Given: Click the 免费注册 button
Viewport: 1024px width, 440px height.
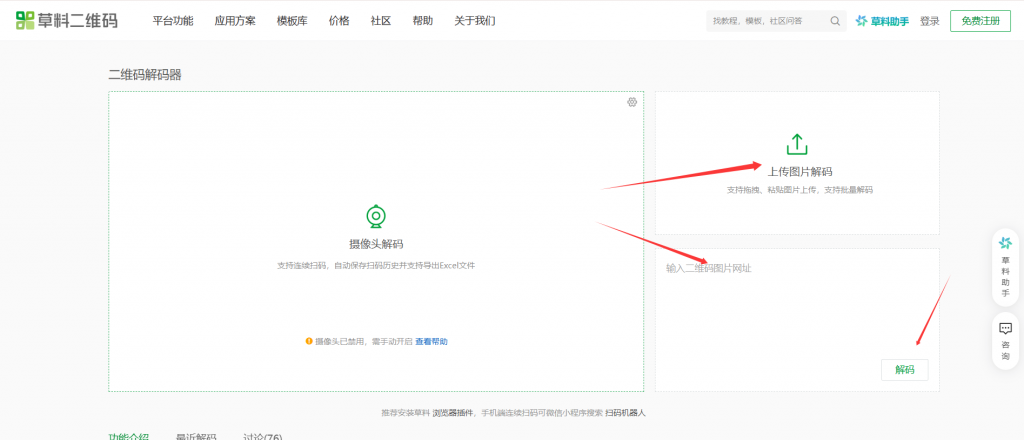Looking at the screenshot, I should pyautogui.click(x=980, y=21).
